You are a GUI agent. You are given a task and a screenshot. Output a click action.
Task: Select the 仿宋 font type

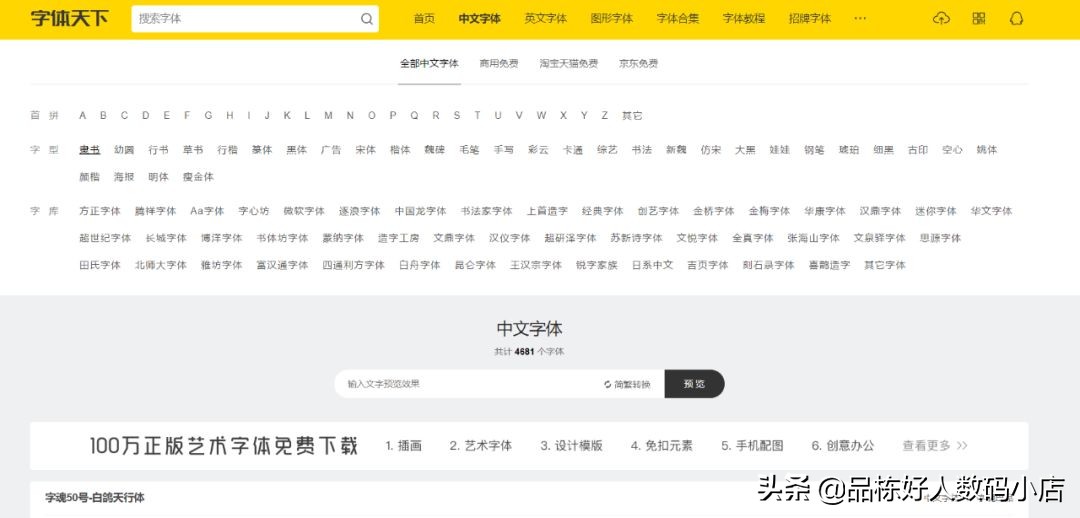[711, 149]
